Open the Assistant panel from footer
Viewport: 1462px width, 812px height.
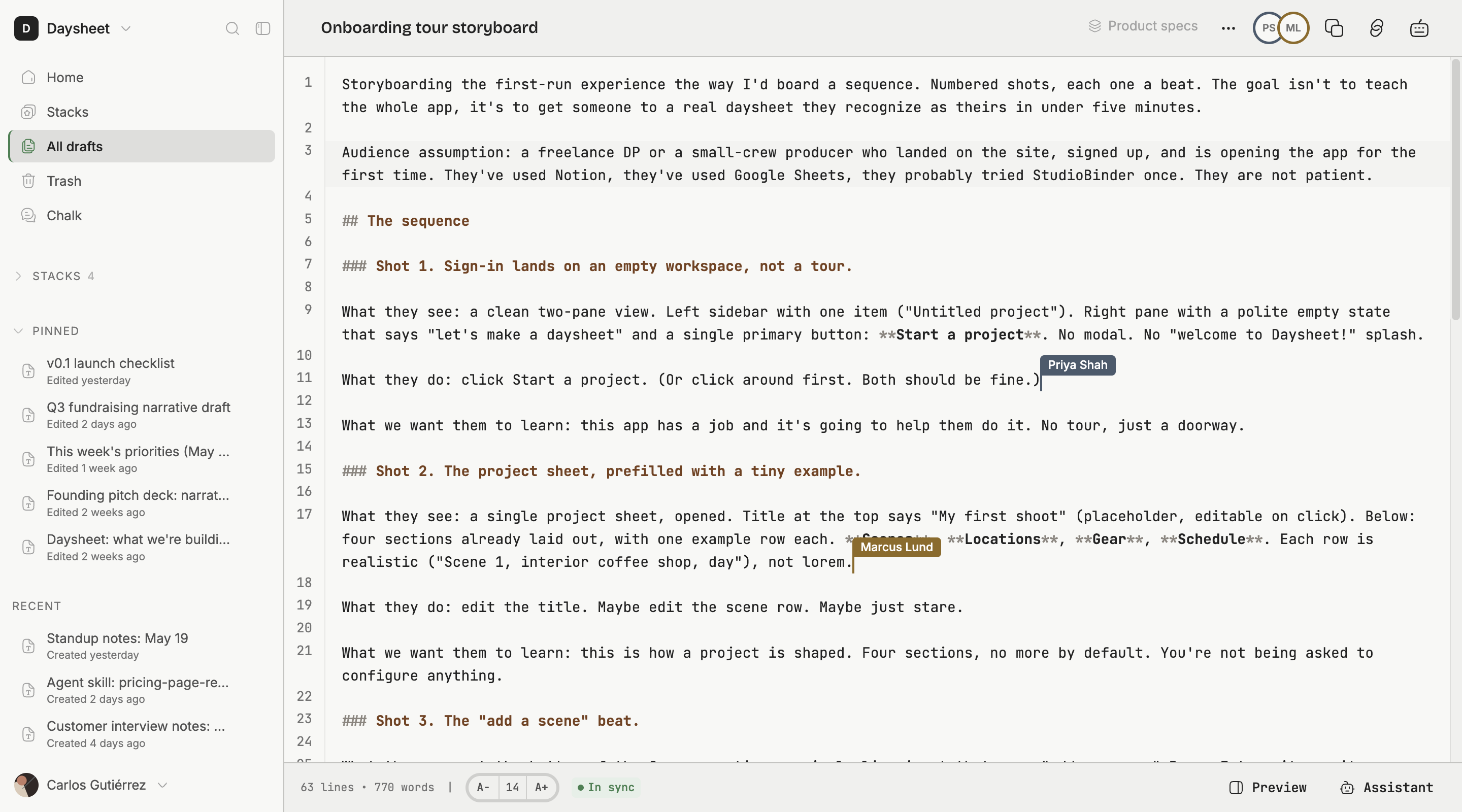[x=1386, y=788]
